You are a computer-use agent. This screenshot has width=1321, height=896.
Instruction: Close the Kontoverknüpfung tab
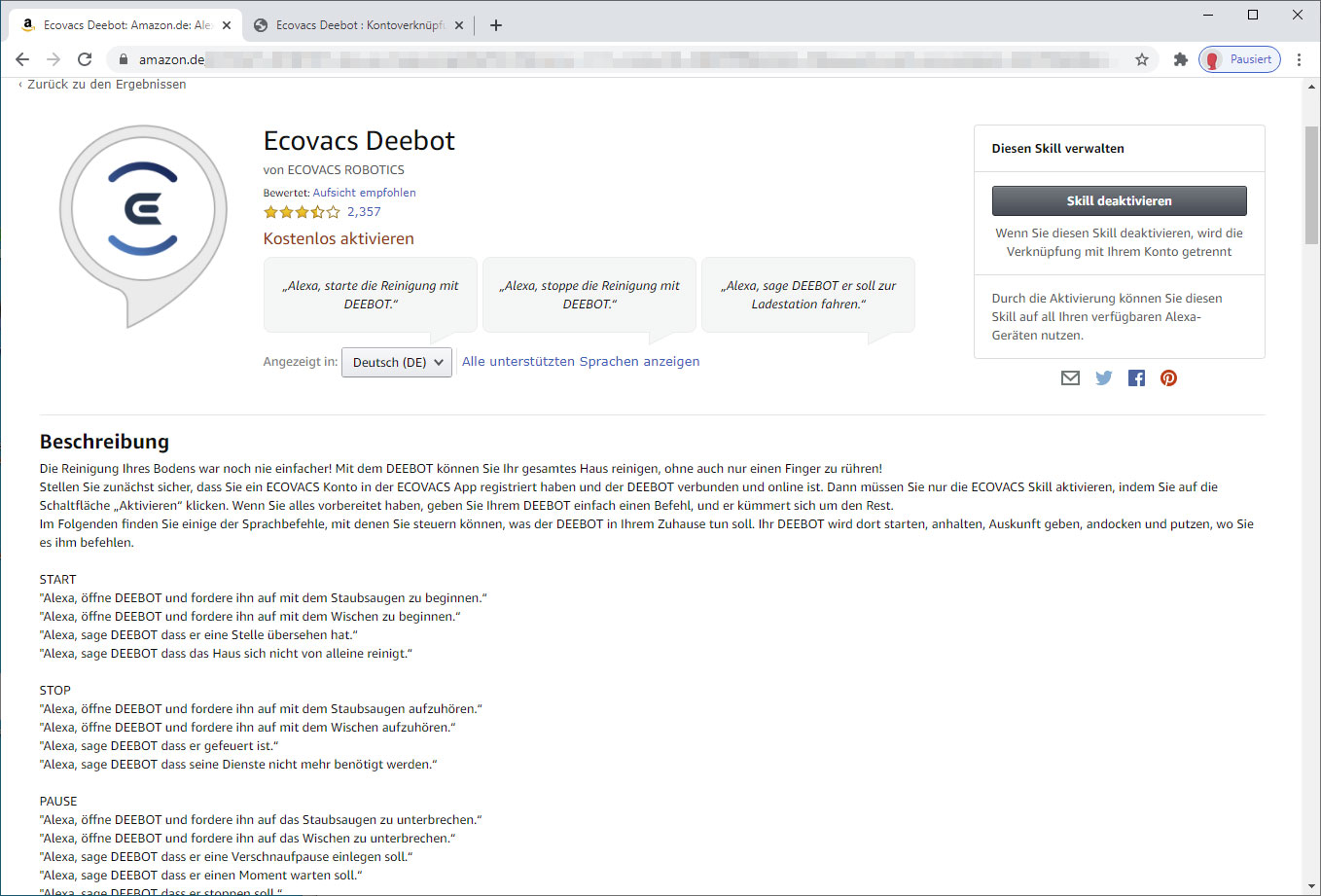(x=459, y=25)
